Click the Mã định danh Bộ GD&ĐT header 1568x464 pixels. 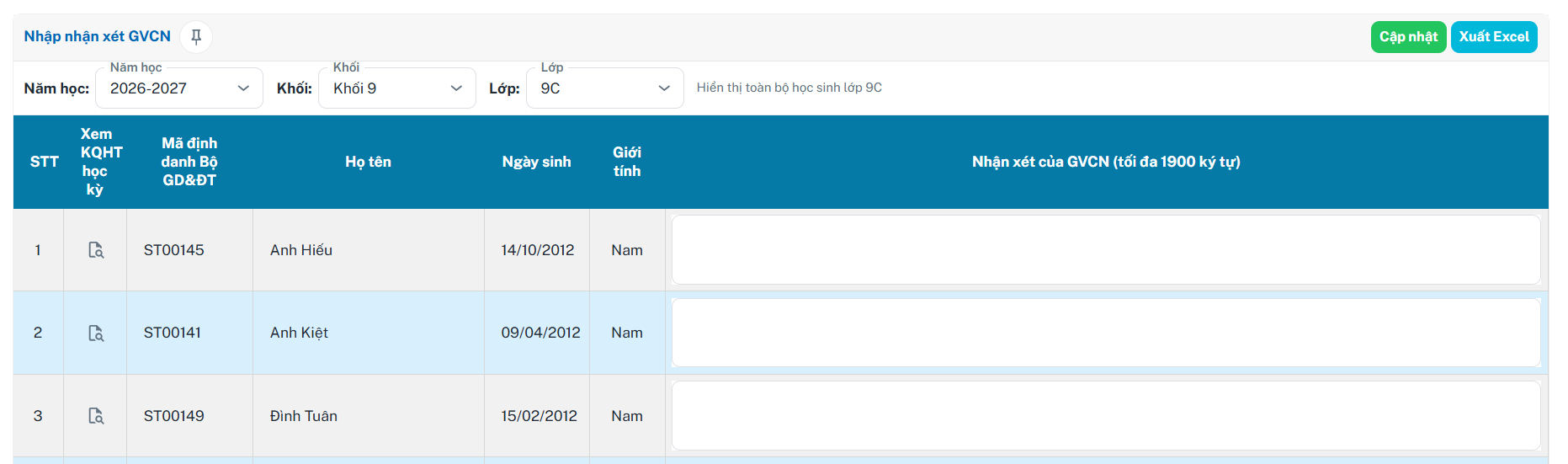189,162
